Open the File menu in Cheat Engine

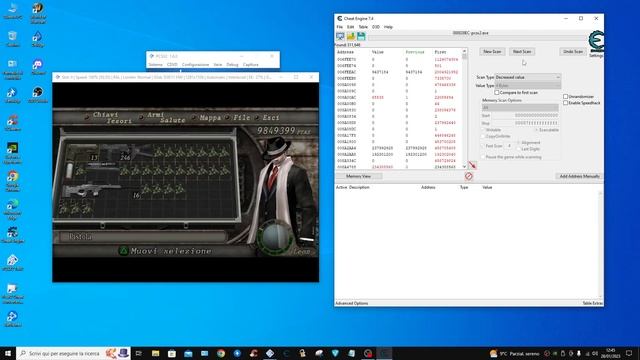pyautogui.click(x=340, y=27)
